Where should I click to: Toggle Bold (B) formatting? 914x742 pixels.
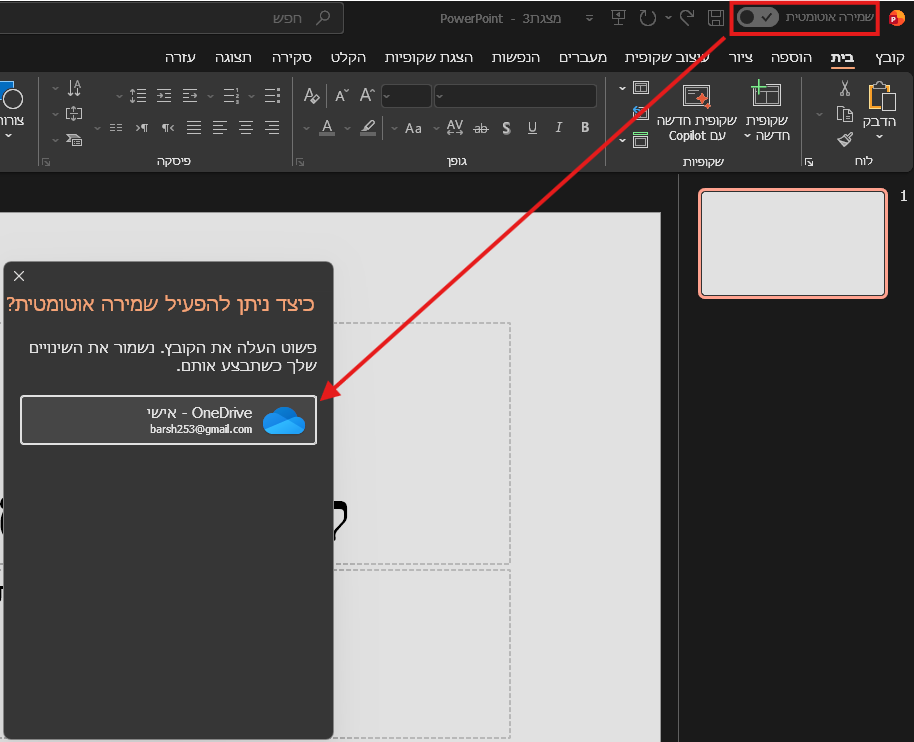(x=585, y=128)
